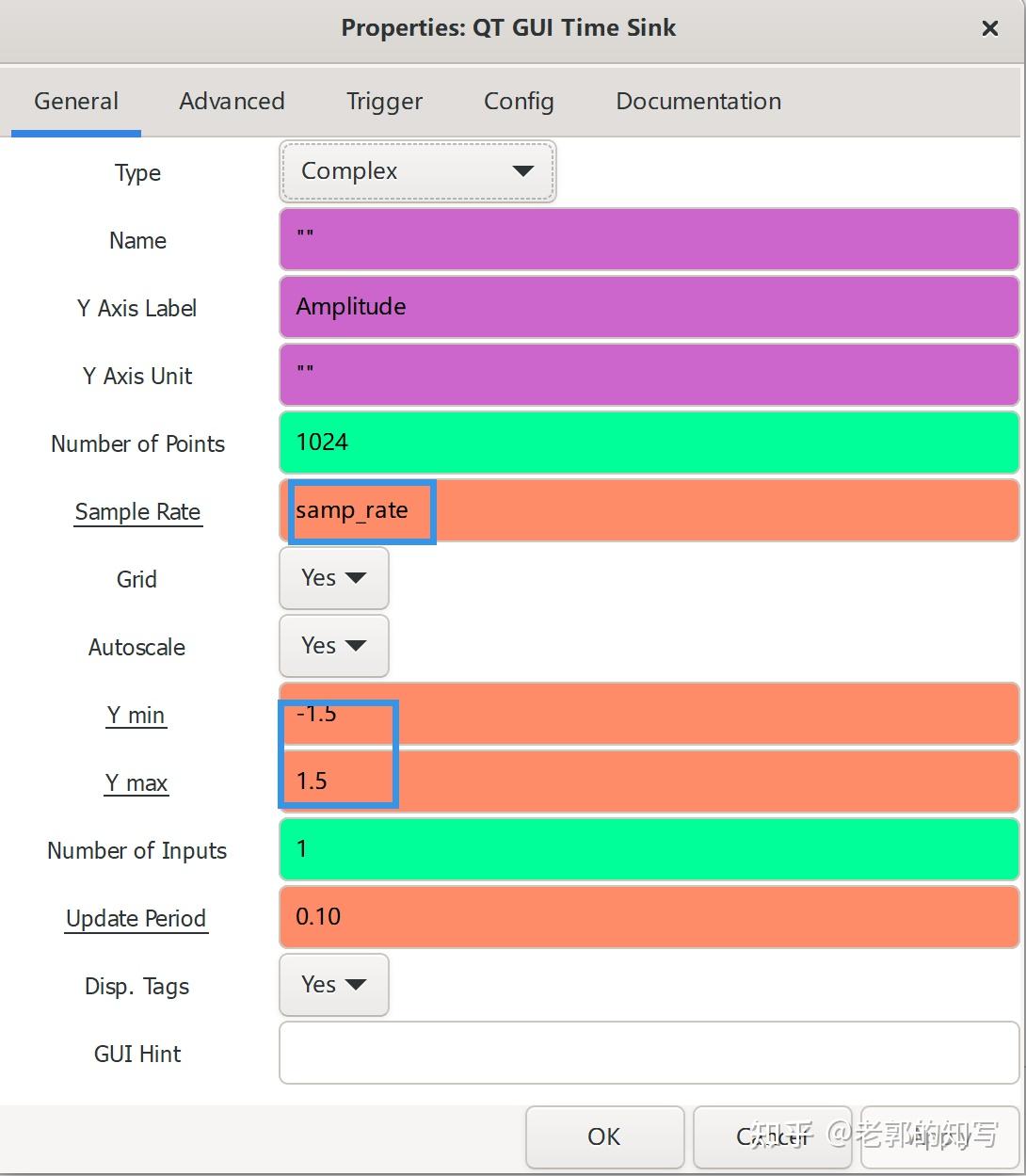Expand the Grid Yes dropdown
This screenshot has height=1176, width=1026.
pyautogui.click(x=333, y=578)
